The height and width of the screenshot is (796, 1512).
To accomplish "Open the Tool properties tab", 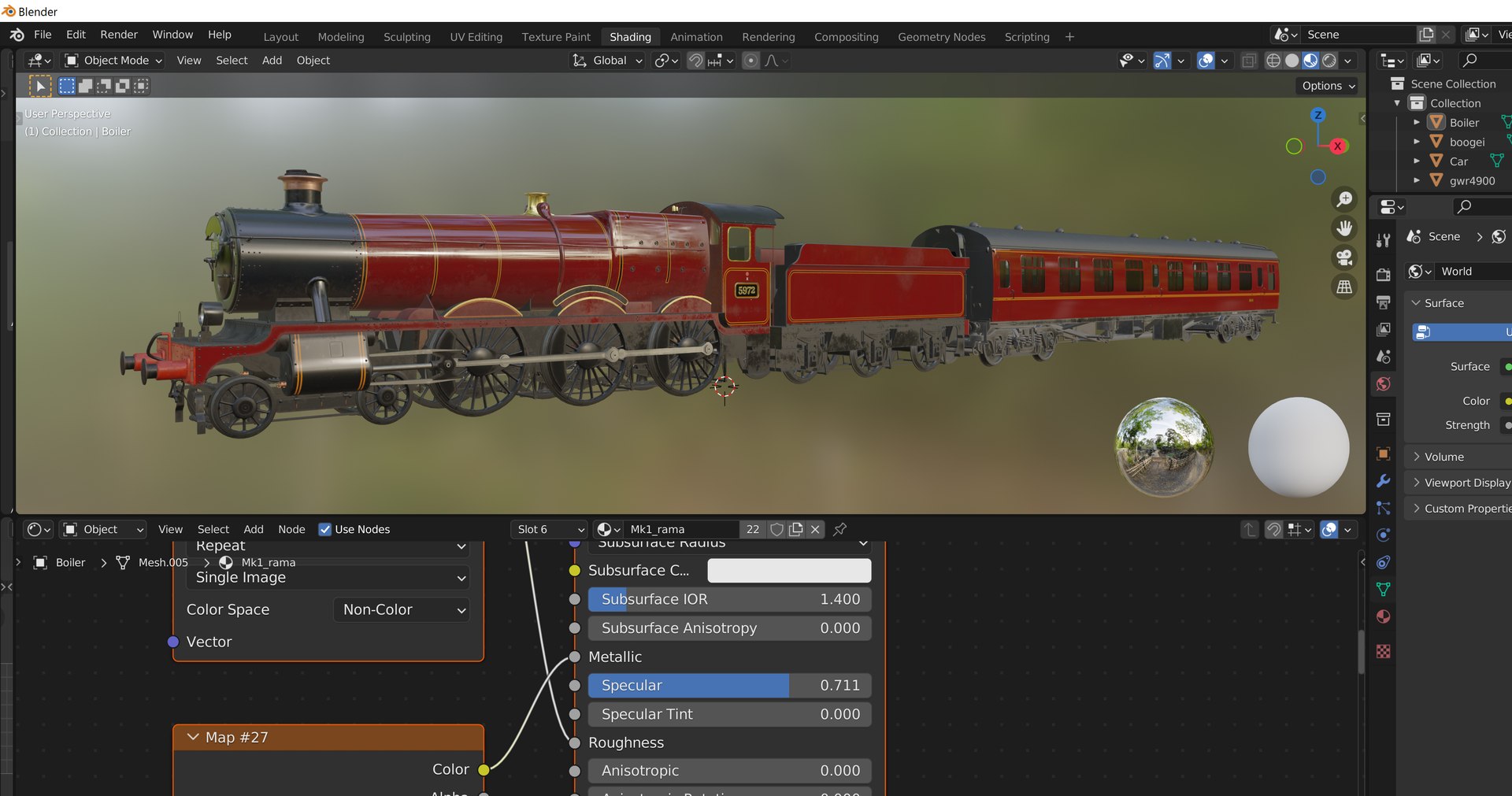I will click(x=1384, y=241).
